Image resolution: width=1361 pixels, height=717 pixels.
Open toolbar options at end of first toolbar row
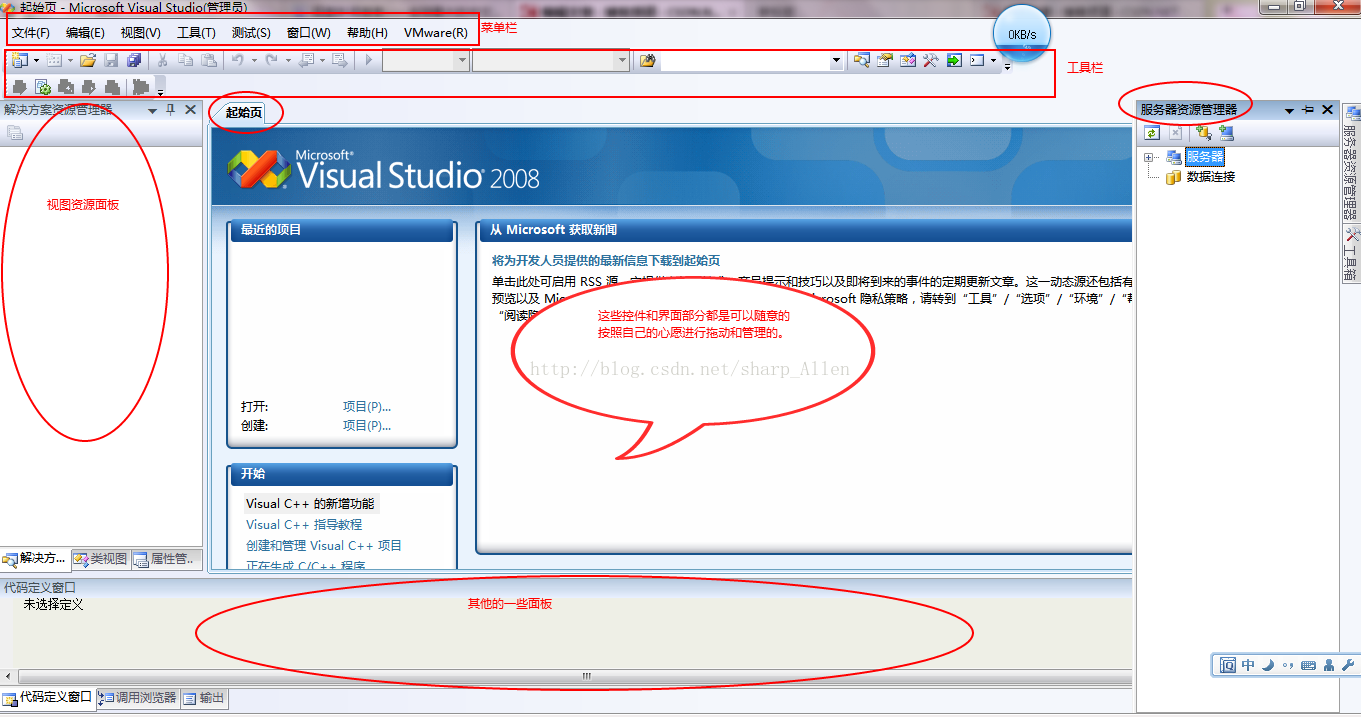tap(1006, 67)
